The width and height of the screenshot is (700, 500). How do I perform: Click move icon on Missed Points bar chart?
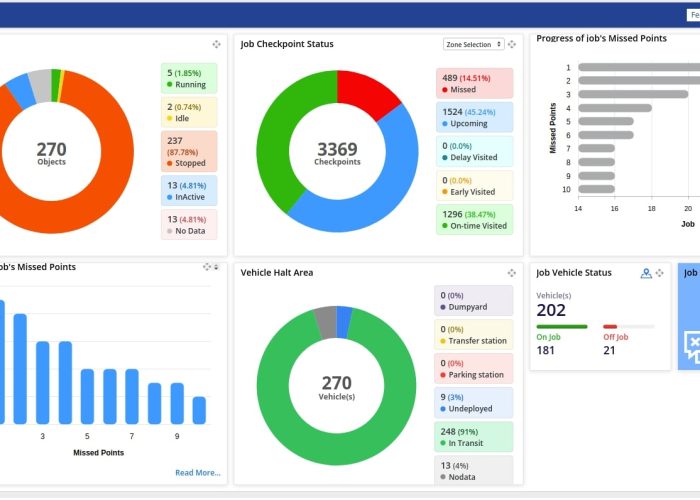click(x=207, y=267)
